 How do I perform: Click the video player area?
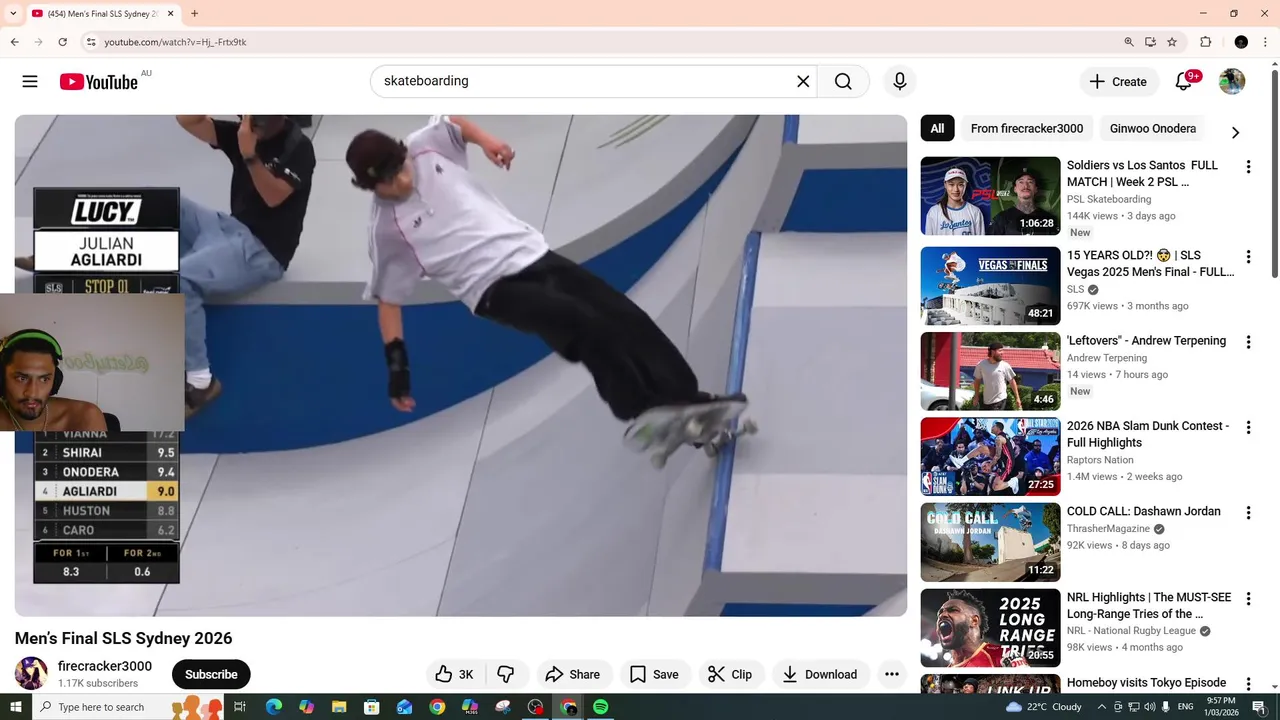(461, 366)
